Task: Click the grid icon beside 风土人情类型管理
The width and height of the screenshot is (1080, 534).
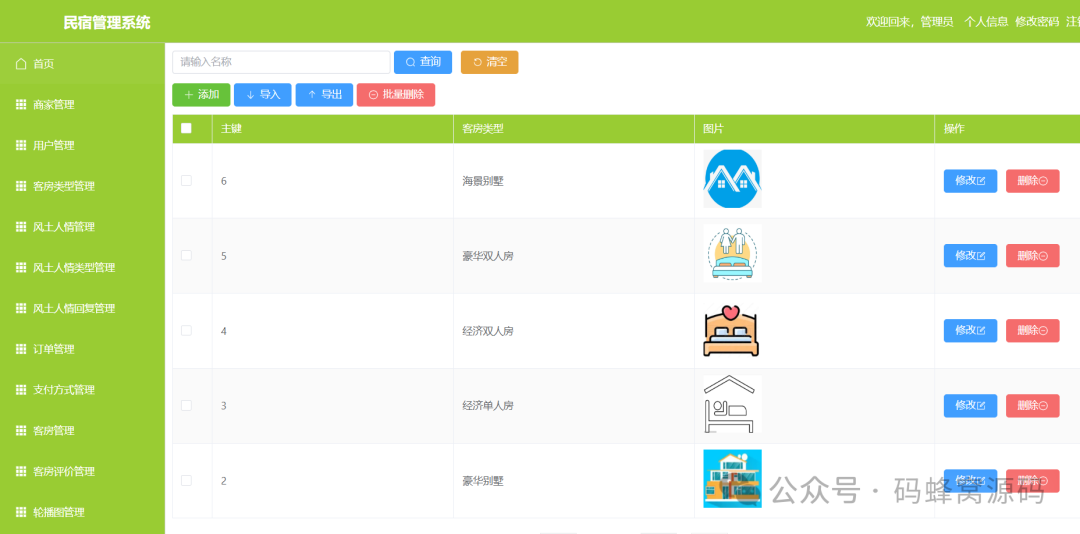Action: 21,267
